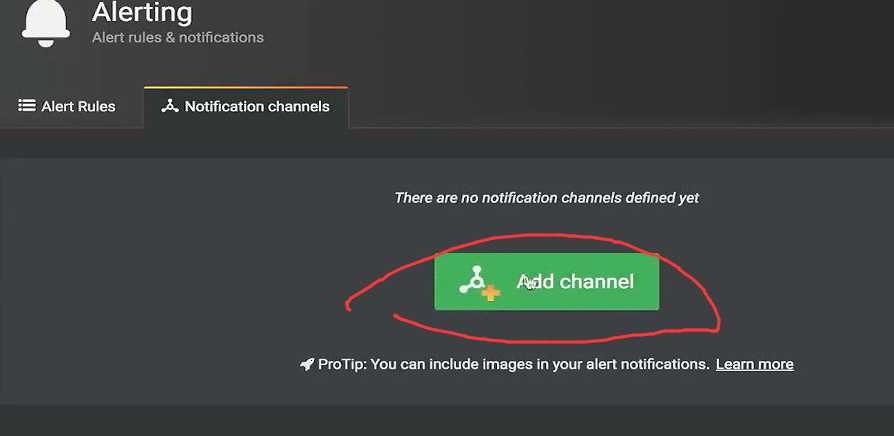This screenshot has height=436, width=894.
Task: Open the Alert Rules tab
Action: click(67, 107)
